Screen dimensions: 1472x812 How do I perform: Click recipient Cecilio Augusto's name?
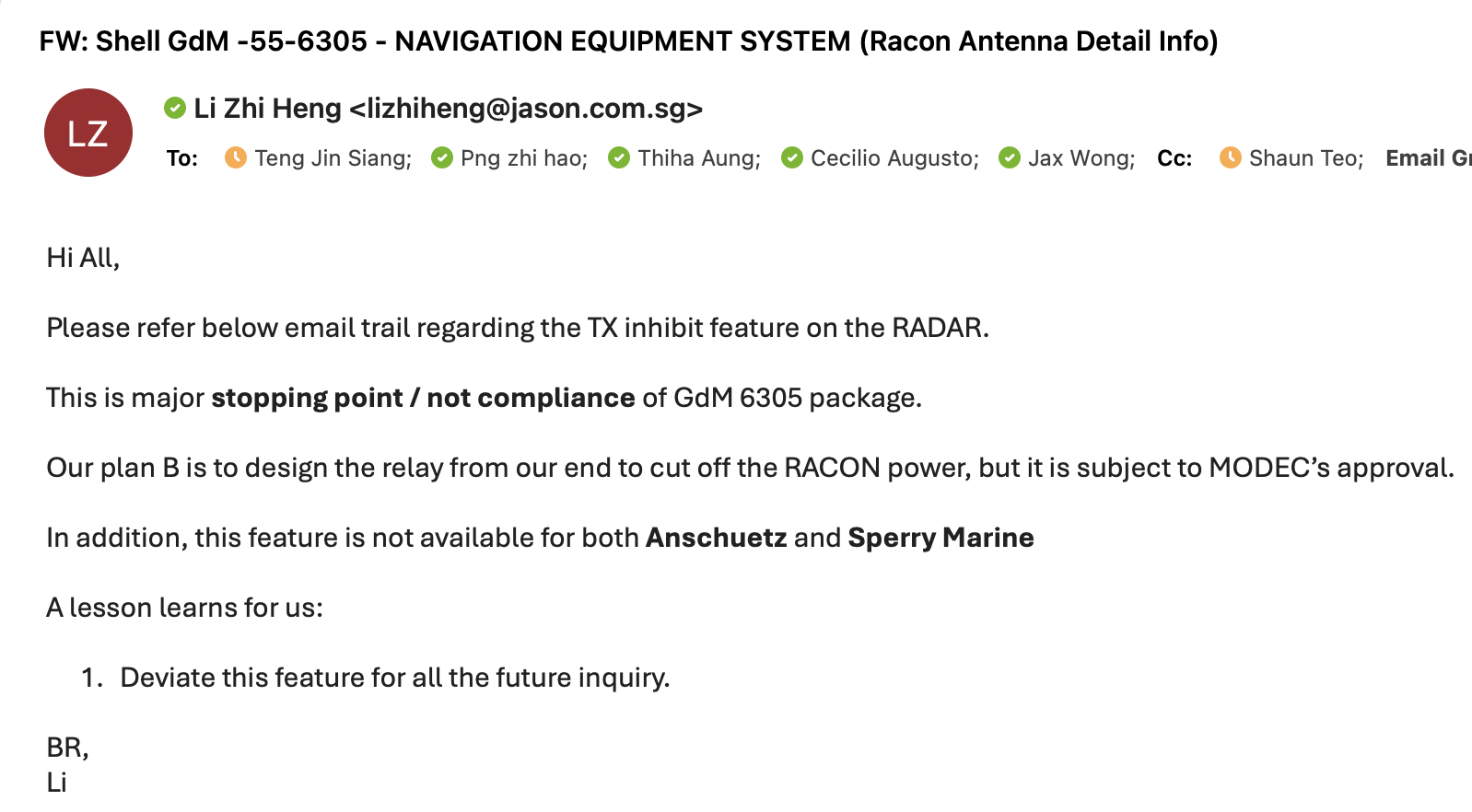point(894,158)
